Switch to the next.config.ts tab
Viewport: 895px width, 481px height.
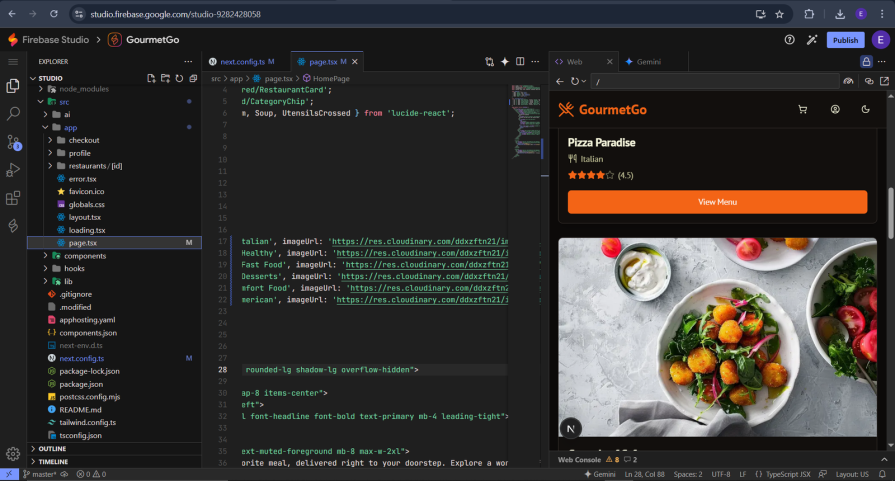242,62
